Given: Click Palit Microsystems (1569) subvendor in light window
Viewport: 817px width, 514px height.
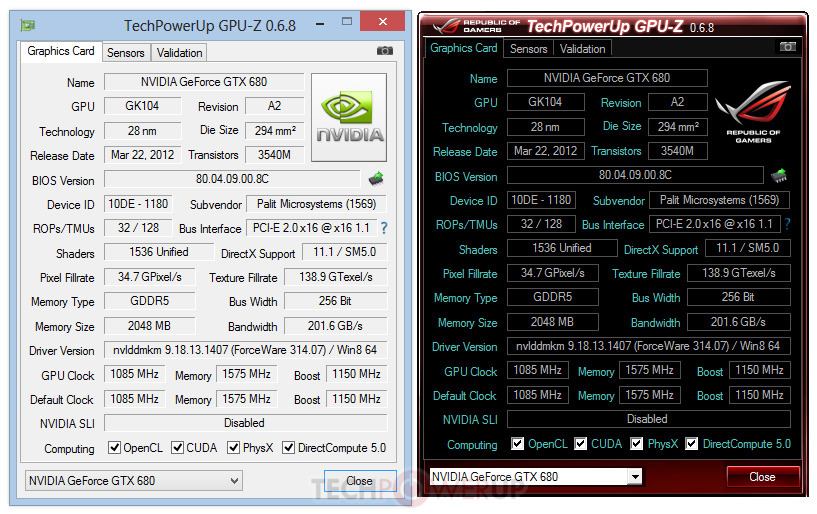Looking at the screenshot, I should point(316,204).
